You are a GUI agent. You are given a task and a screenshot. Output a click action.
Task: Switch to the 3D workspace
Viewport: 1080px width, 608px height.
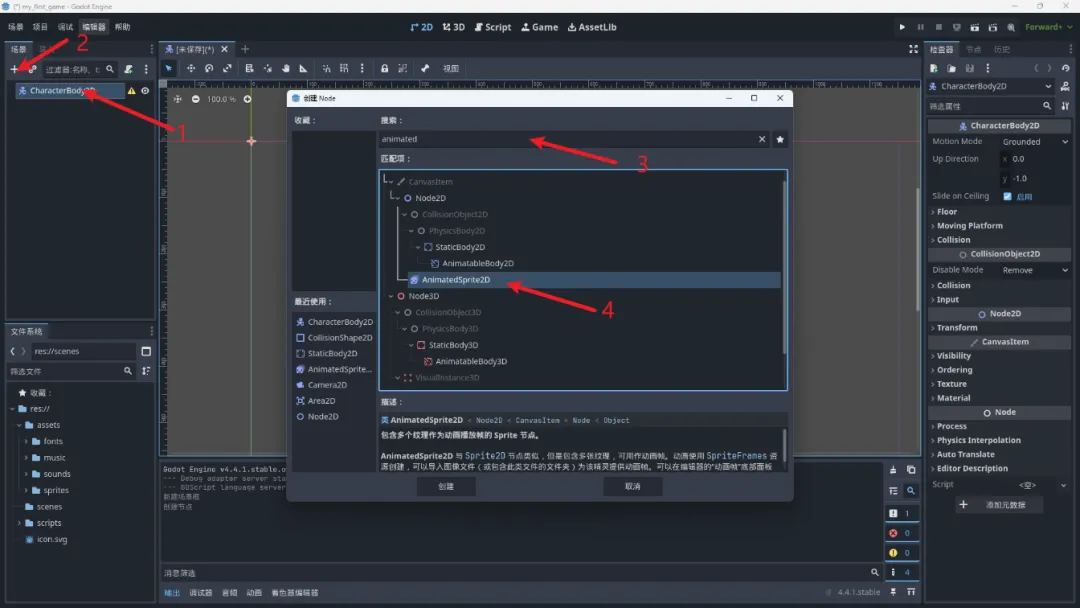coord(454,27)
